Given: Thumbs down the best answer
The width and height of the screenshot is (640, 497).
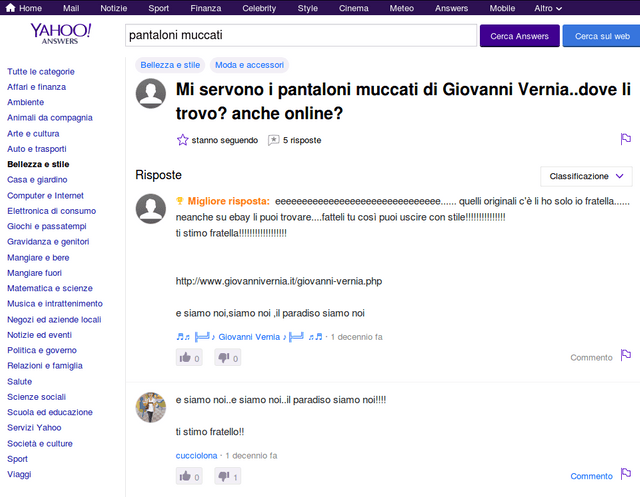Looking at the screenshot, I should click(228, 358).
